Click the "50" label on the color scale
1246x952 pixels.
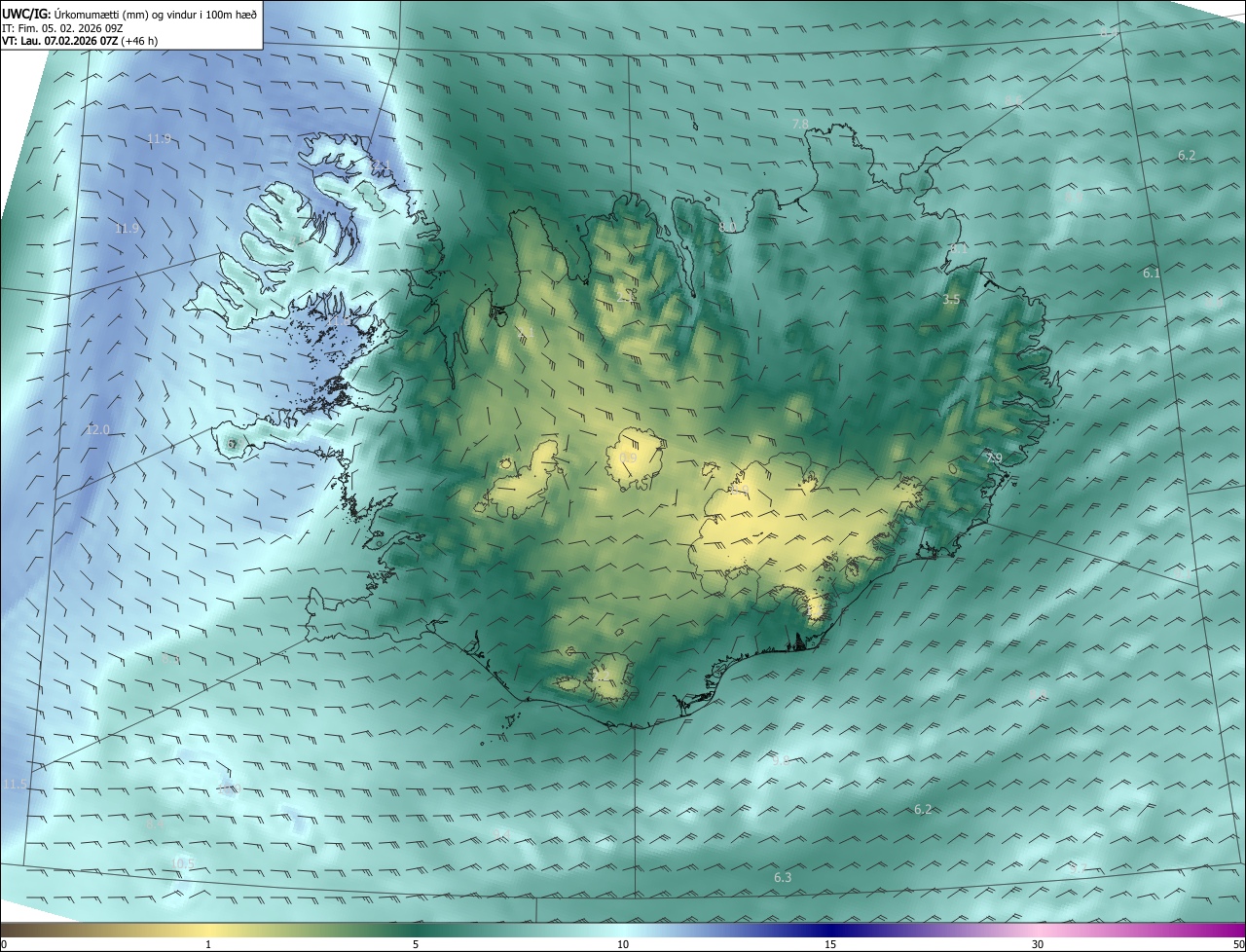click(x=1238, y=945)
